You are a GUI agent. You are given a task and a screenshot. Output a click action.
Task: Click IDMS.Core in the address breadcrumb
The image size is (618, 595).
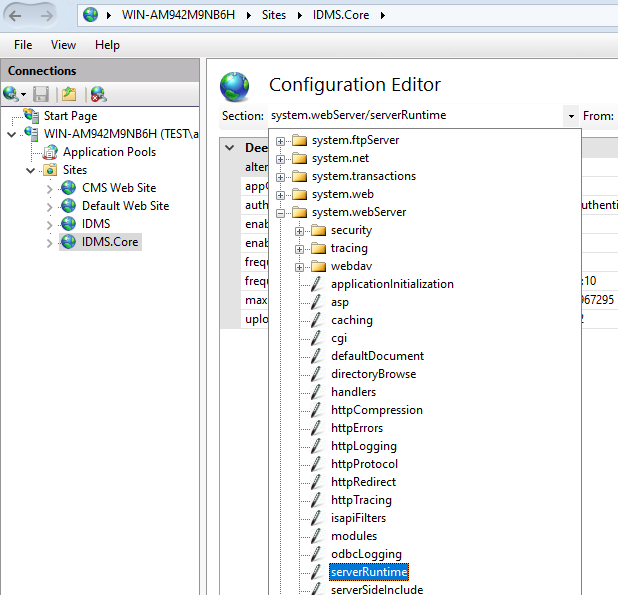point(341,15)
